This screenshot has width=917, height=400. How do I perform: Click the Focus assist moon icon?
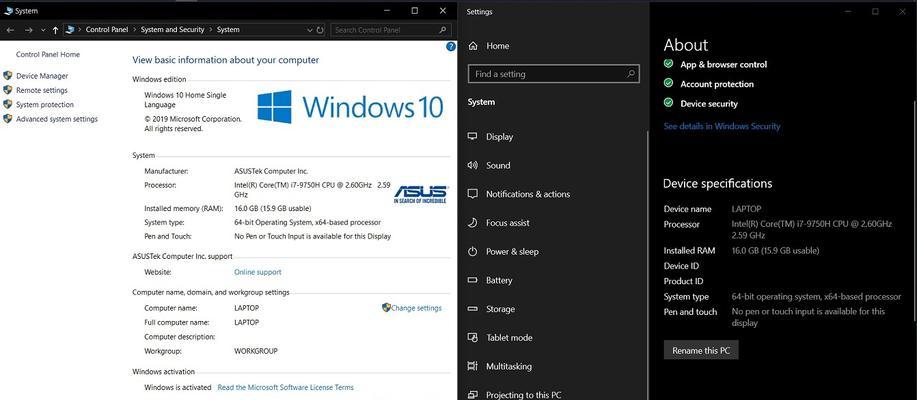point(473,223)
